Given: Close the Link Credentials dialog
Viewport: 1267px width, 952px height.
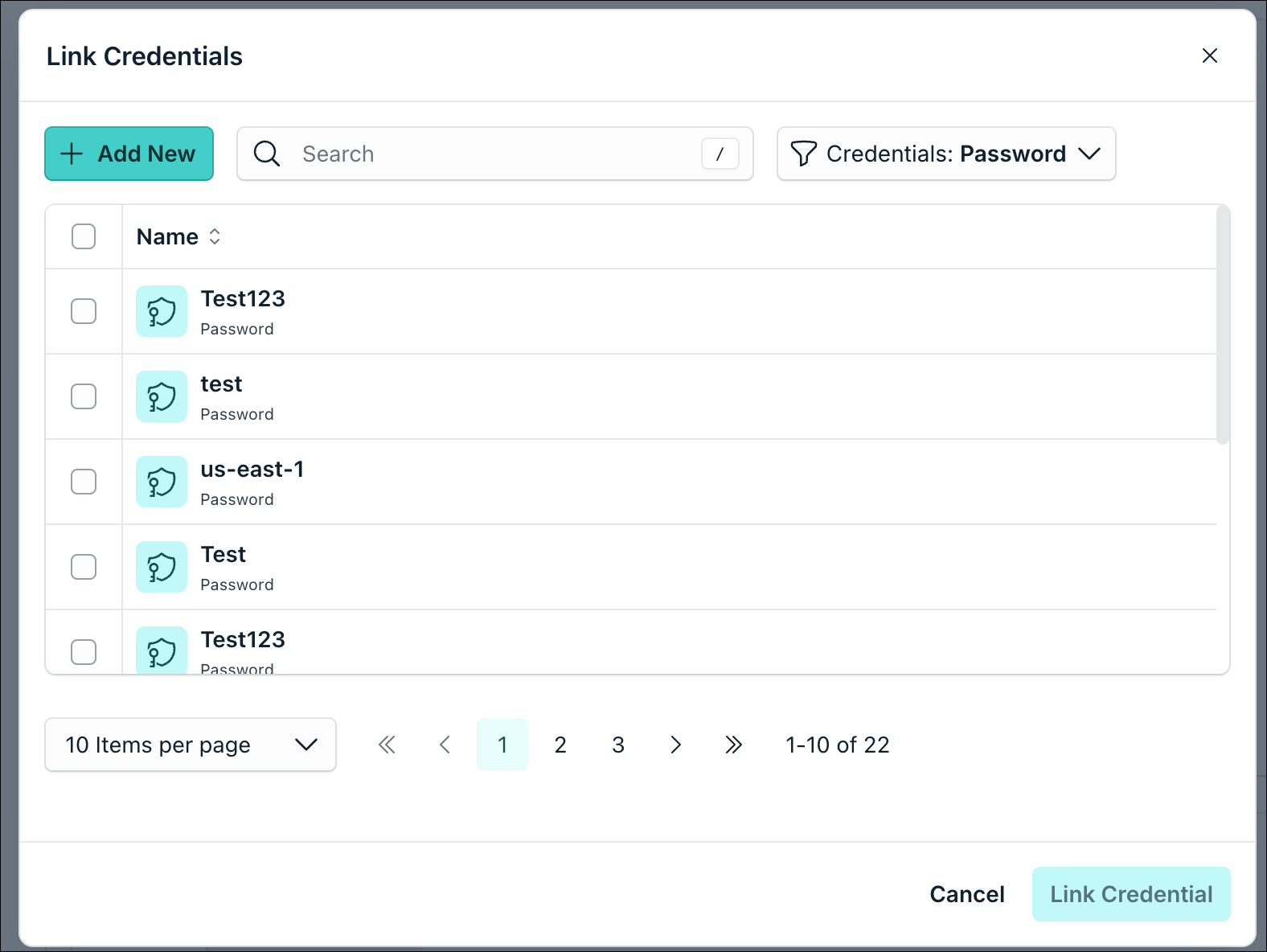Looking at the screenshot, I should click(1209, 55).
